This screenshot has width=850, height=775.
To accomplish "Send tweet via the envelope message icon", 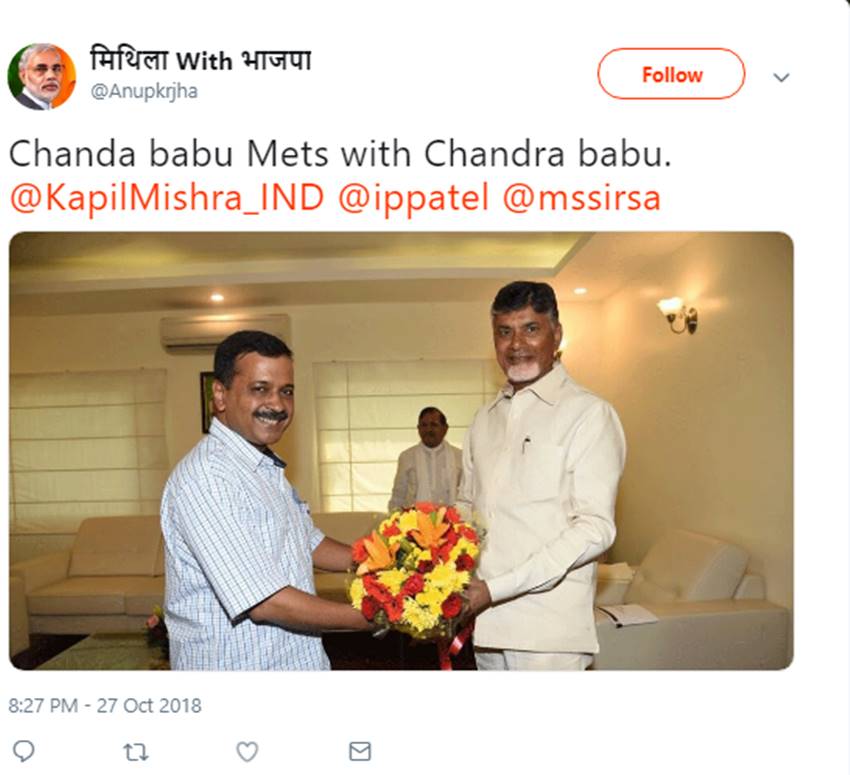I will point(360,750).
